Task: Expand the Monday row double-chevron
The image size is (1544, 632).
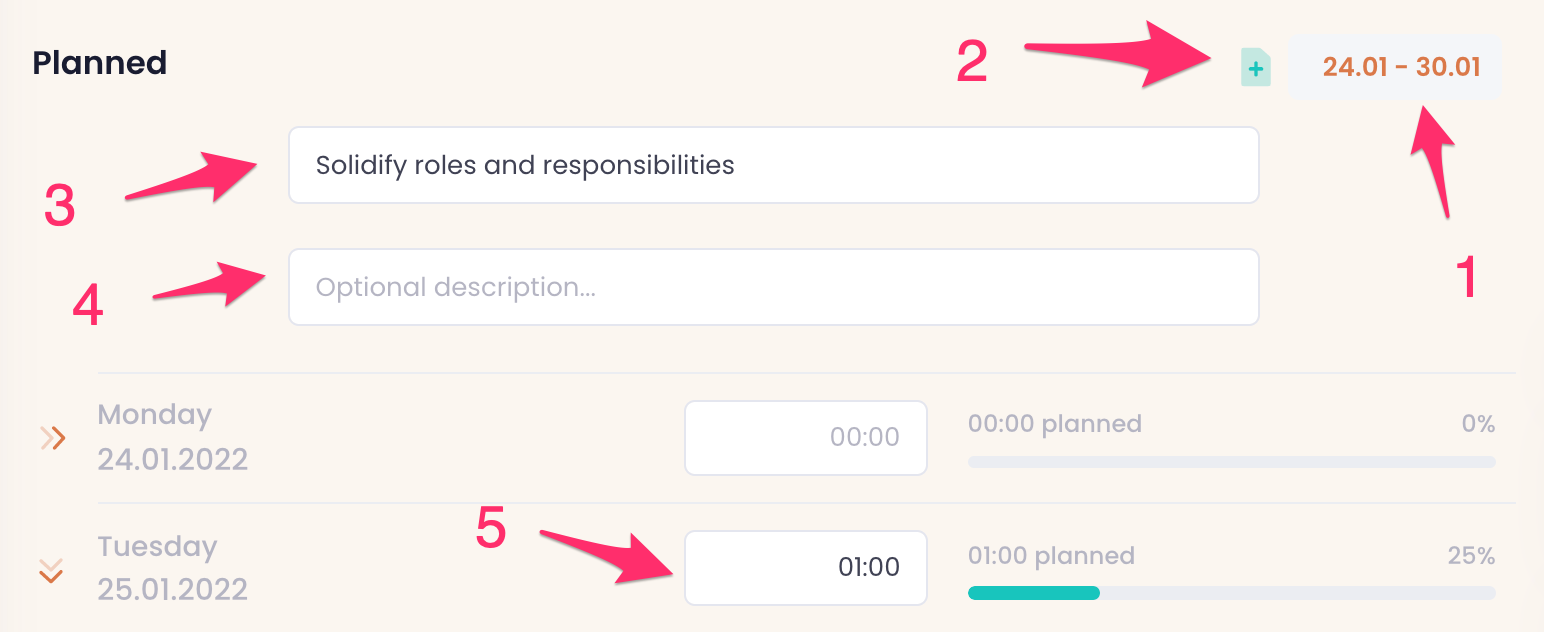Action: click(x=52, y=438)
